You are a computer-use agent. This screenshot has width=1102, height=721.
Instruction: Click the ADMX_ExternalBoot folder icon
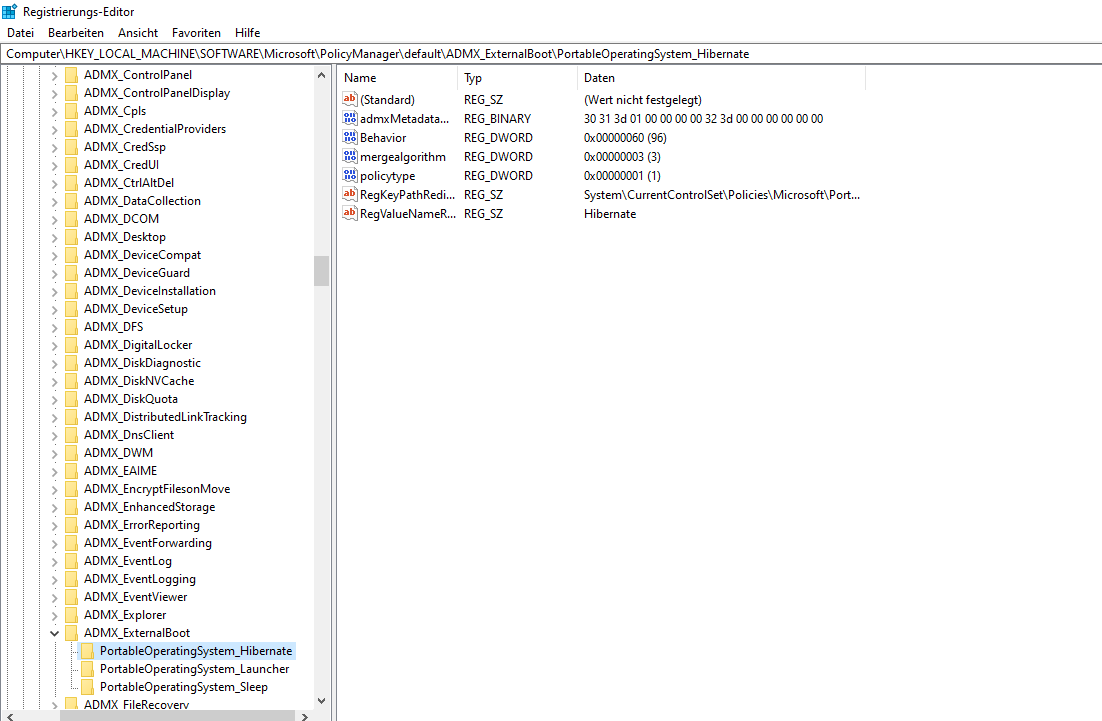71,632
